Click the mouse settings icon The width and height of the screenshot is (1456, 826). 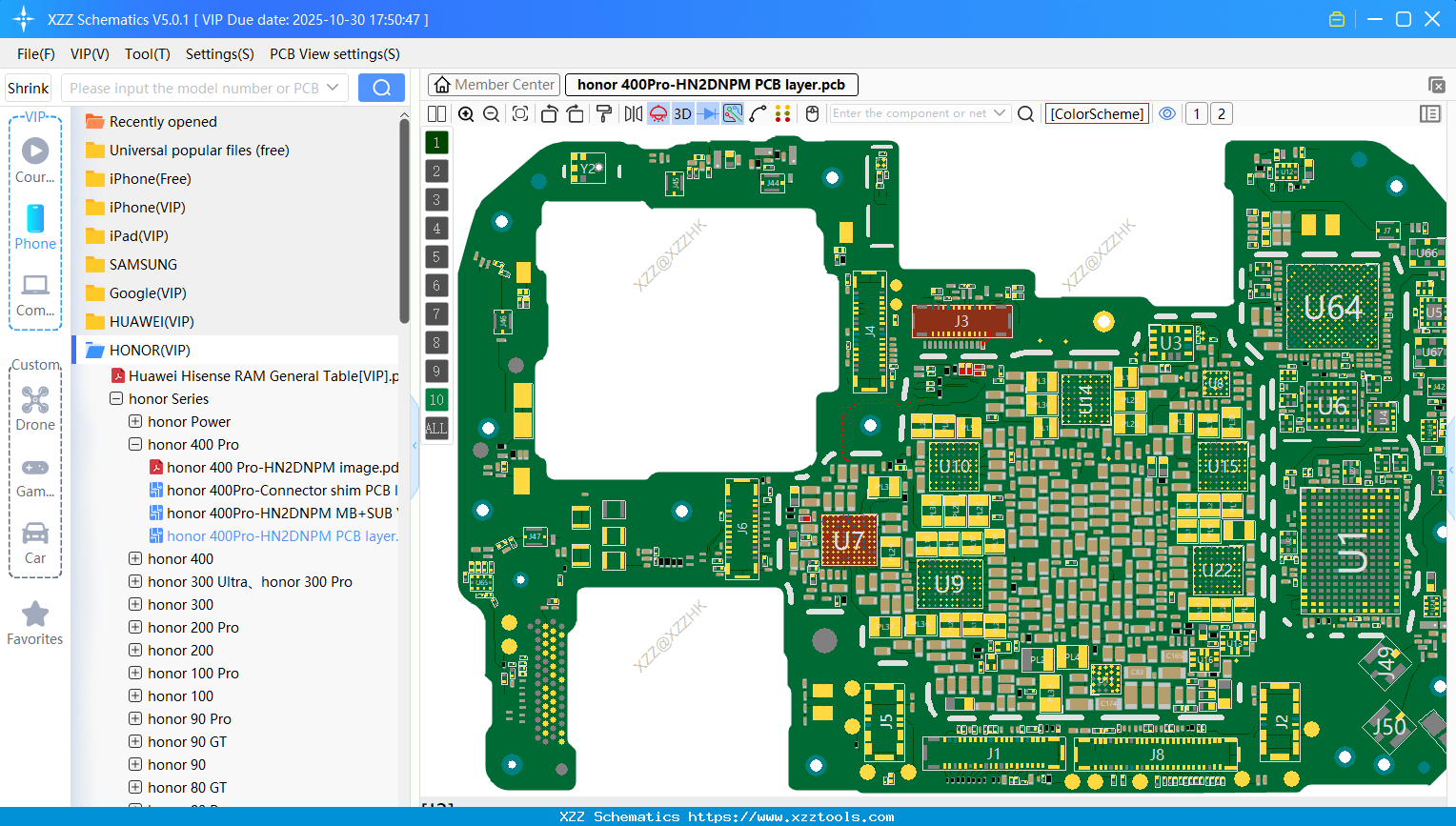[x=812, y=113]
